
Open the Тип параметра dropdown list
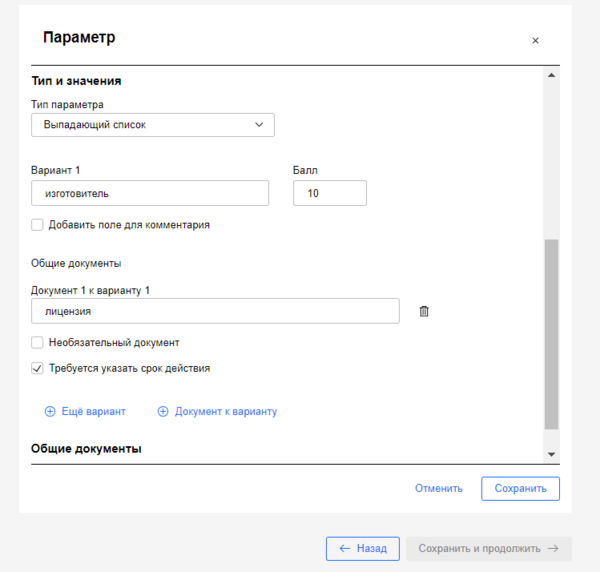point(152,125)
